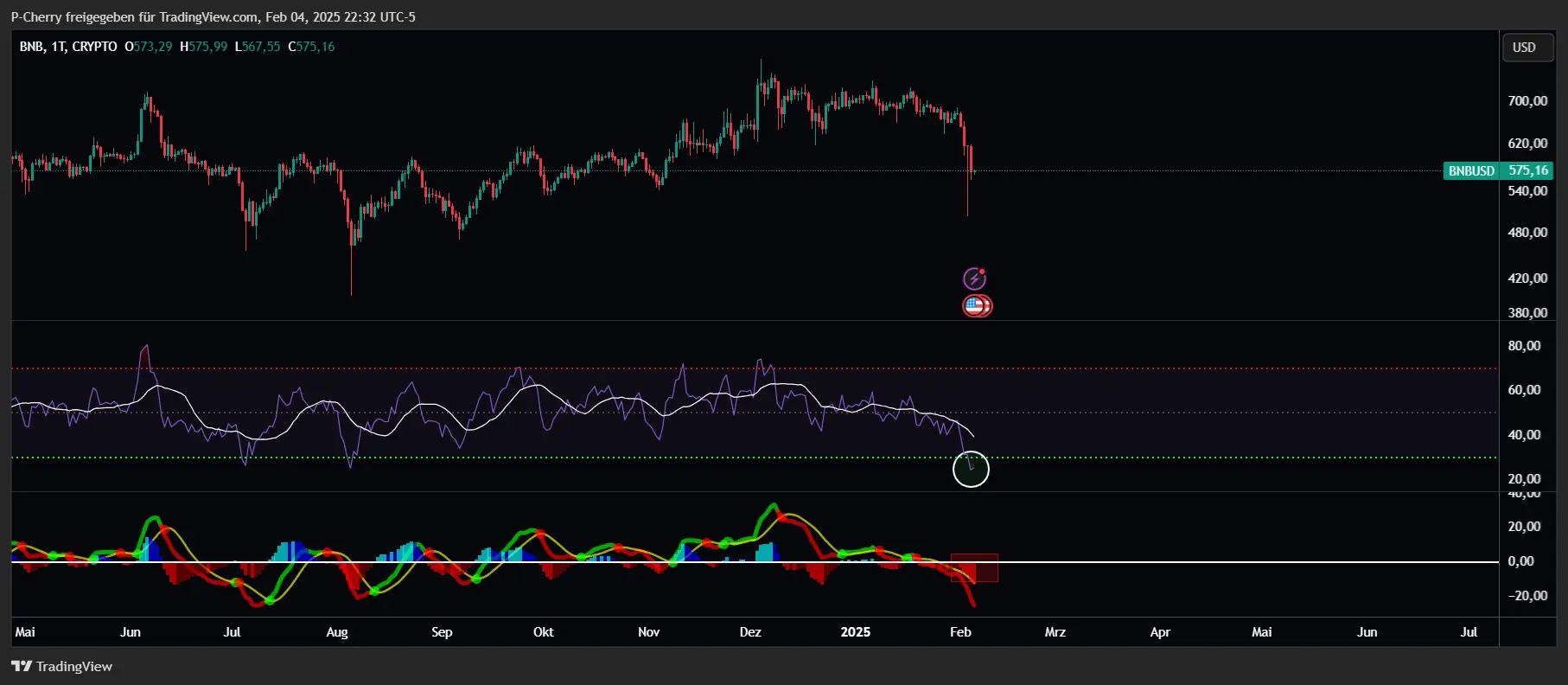
Task: Click the BNBUSD price label
Action: [1471, 170]
